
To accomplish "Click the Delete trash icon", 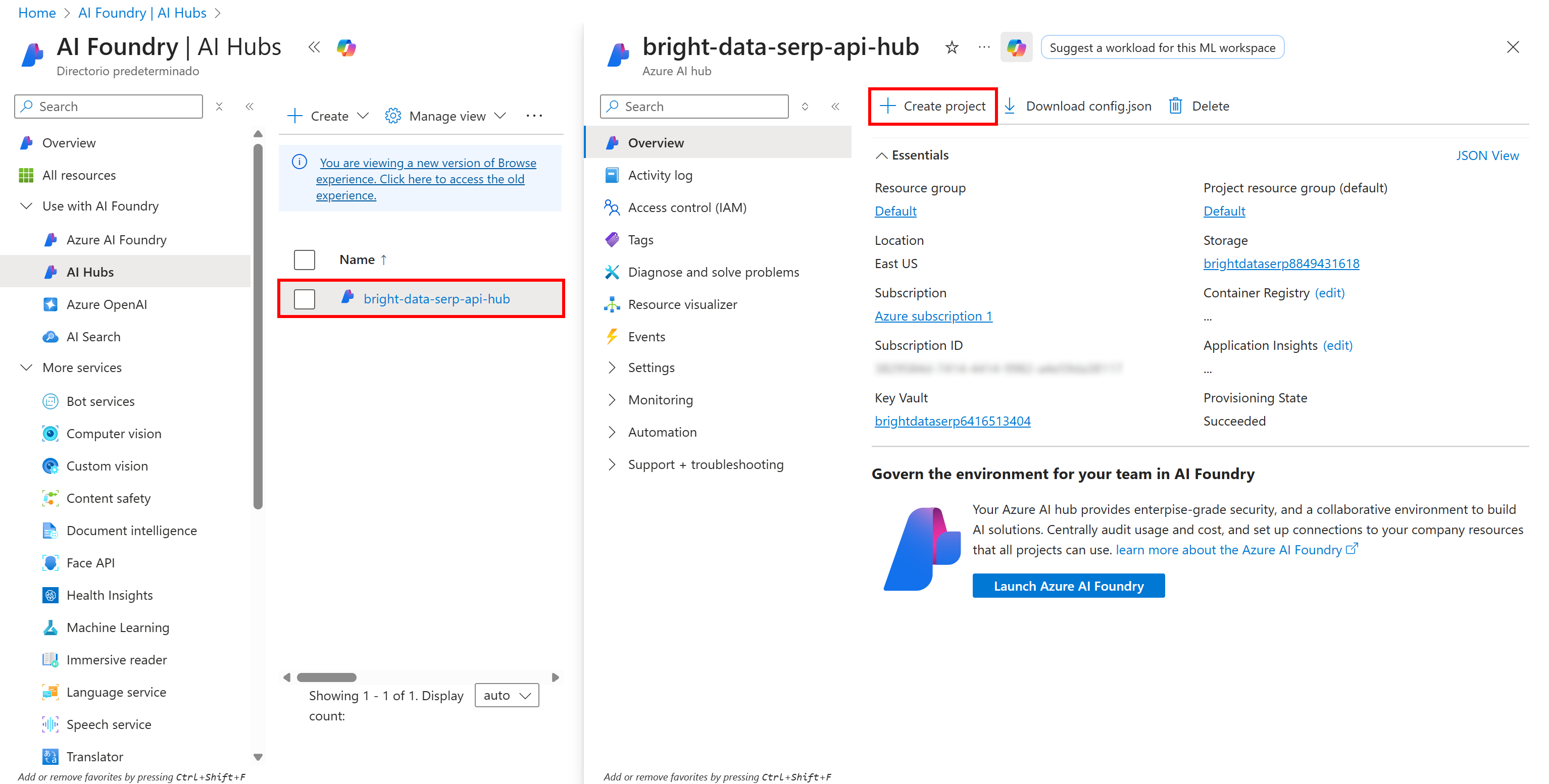I will [1175, 107].
